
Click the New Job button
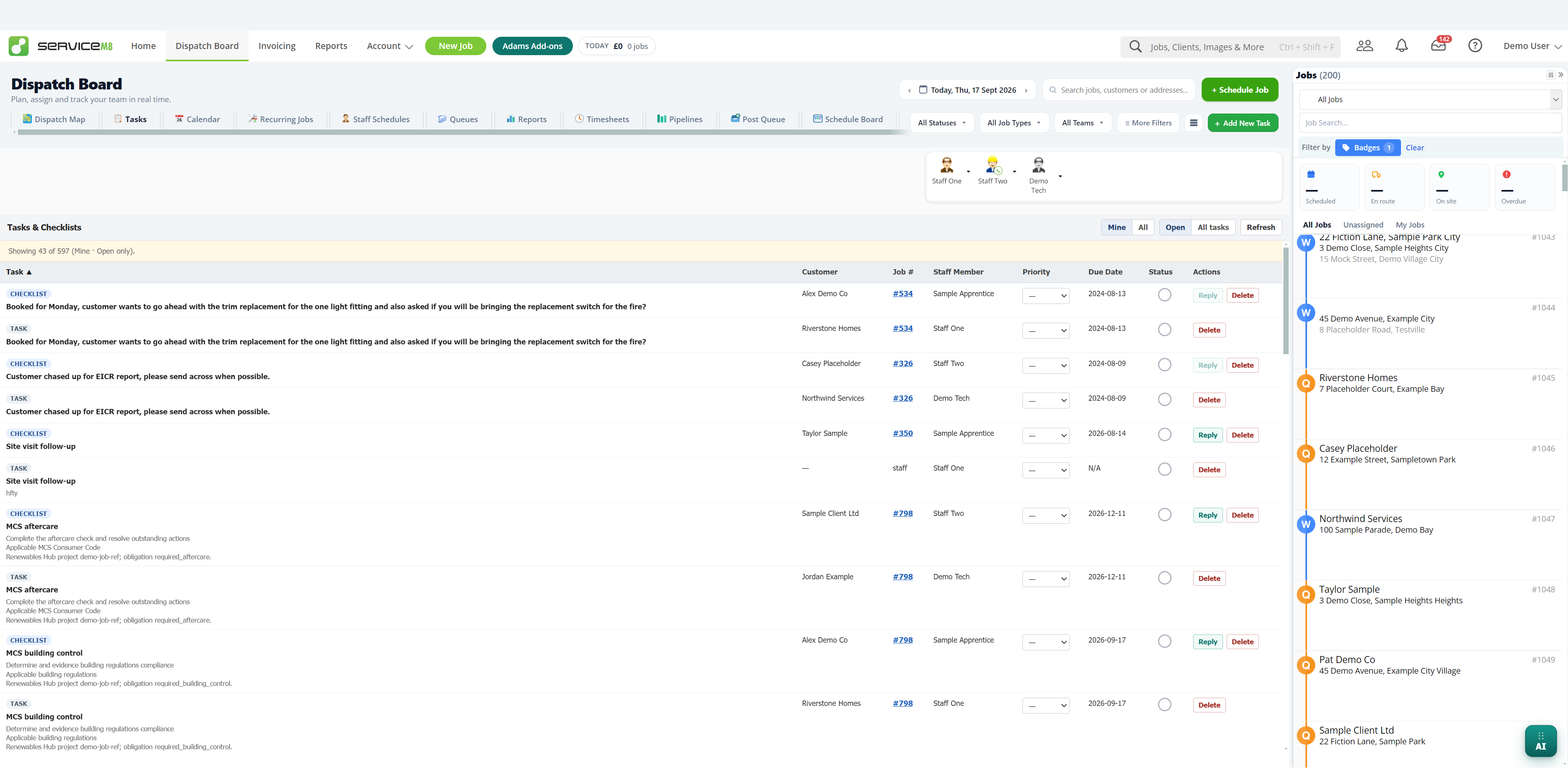(455, 46)
